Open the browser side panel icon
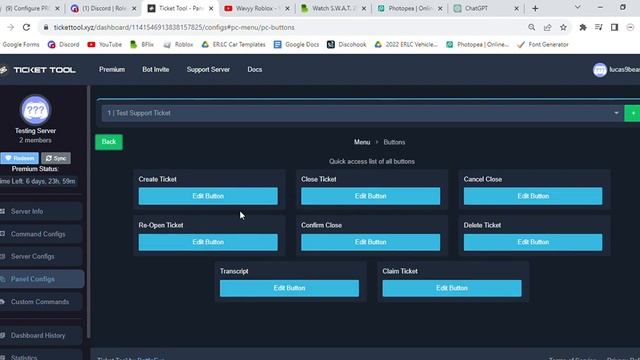This screenshot has width=640, height=360. pos(614,27)
